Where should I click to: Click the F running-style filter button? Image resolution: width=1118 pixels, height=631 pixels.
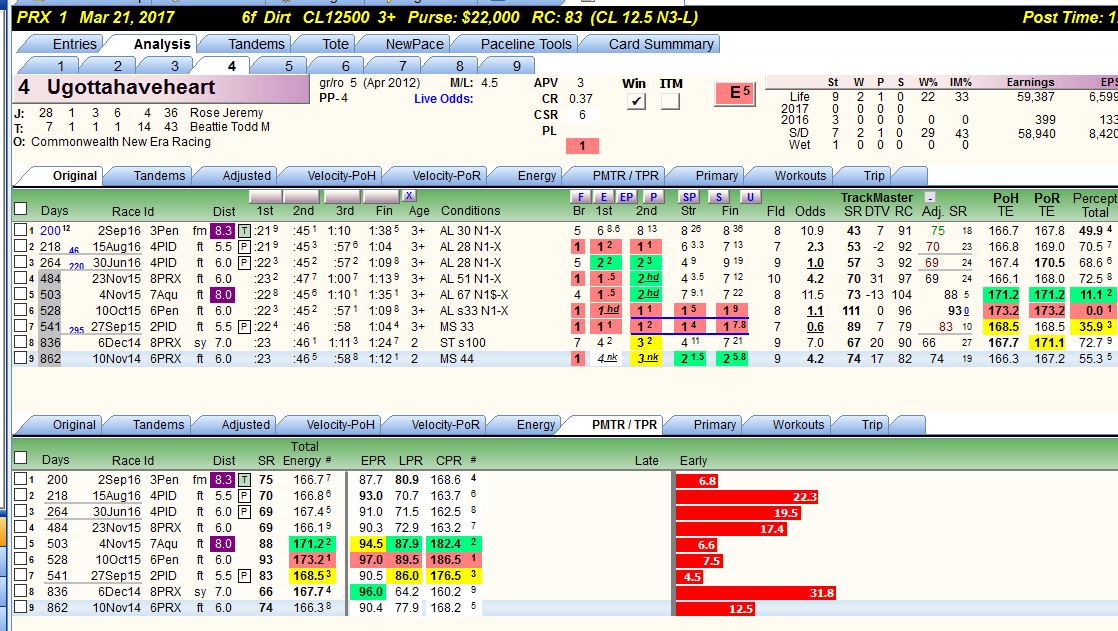[x=580, y=197]
